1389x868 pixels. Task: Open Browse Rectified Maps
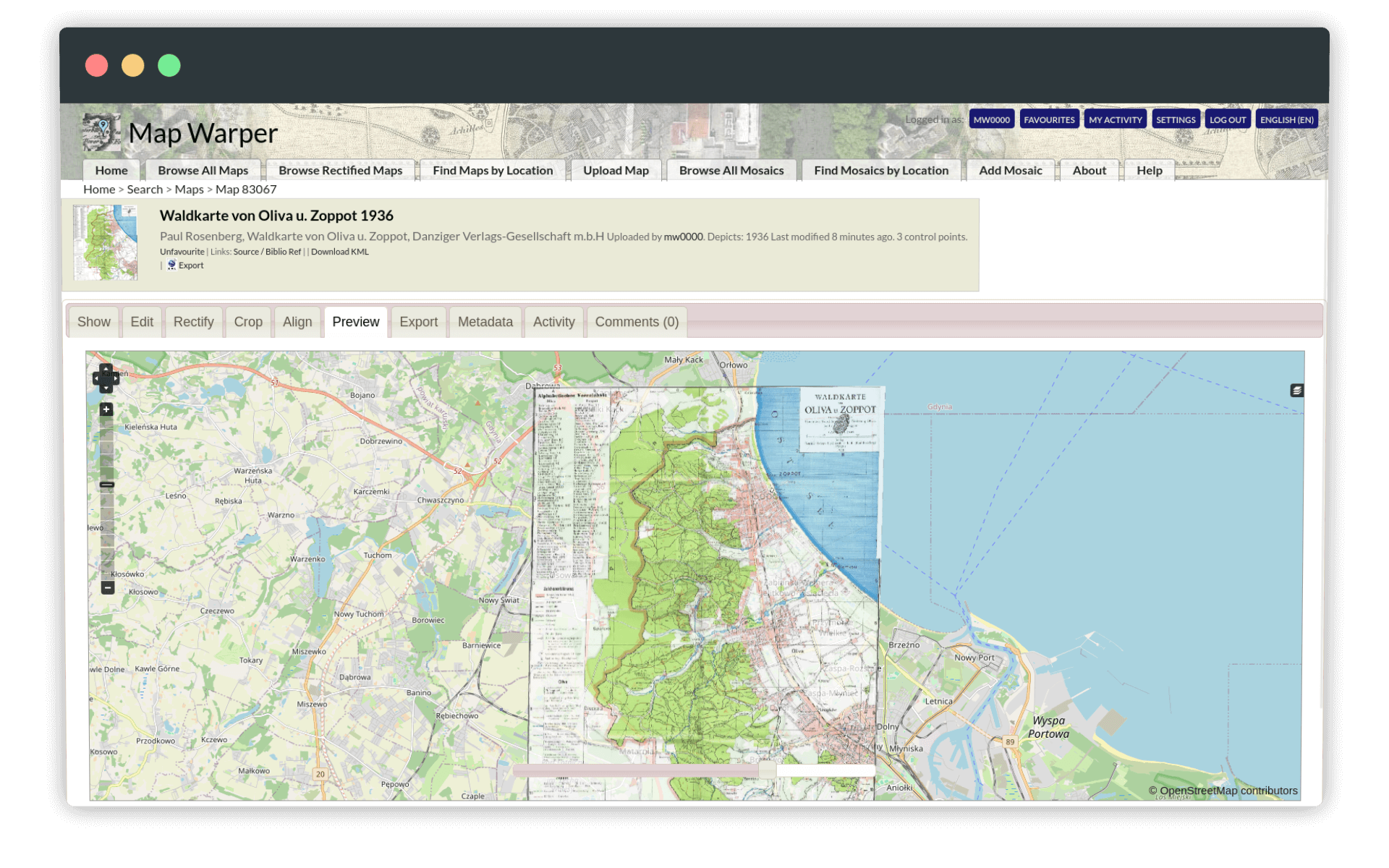[x=340, y=171]
